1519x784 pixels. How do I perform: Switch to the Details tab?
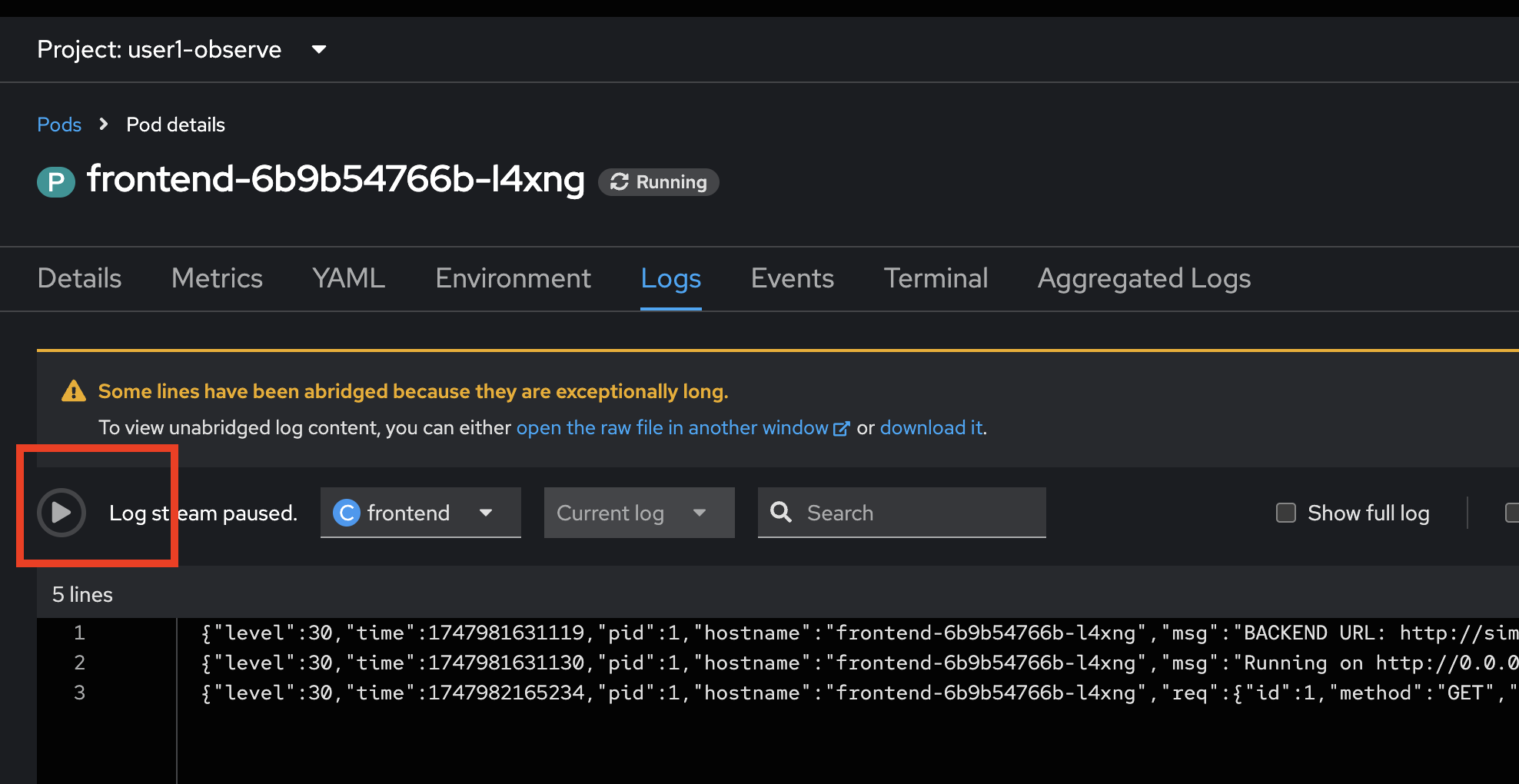tap(79, 278)
